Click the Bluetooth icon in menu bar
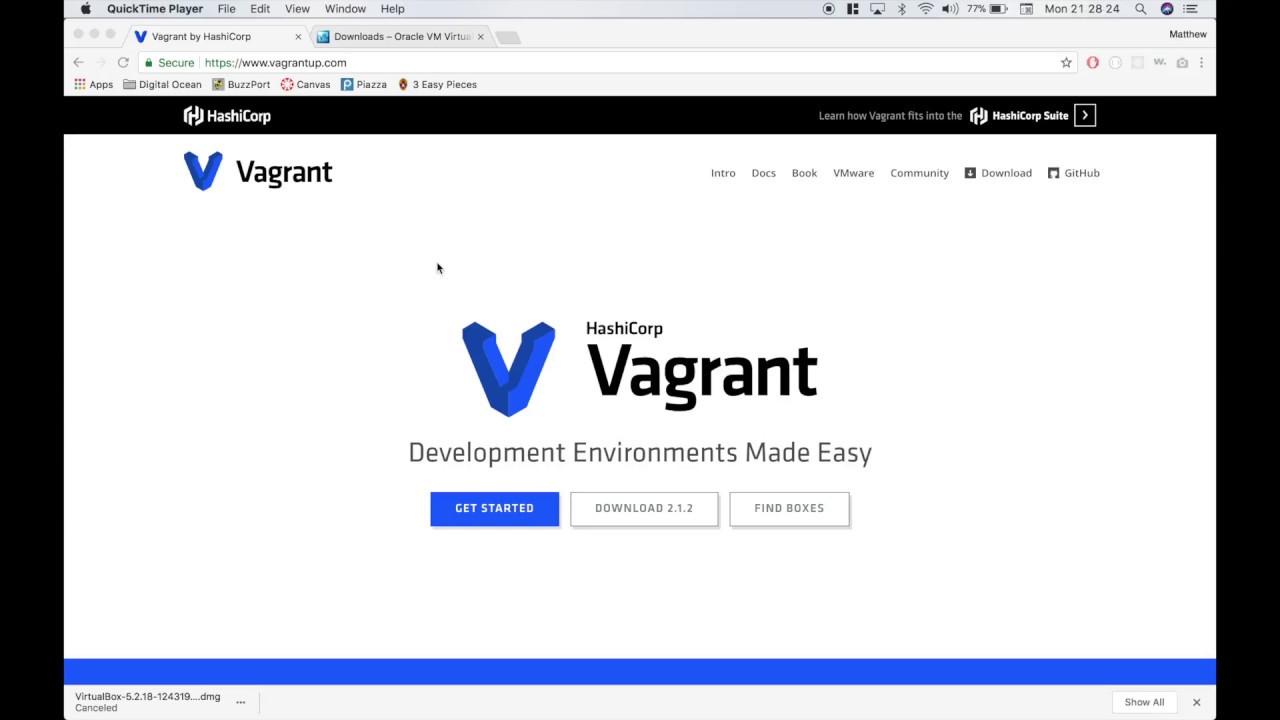Screen dimensions: 1280x720 tap(901, 9)
